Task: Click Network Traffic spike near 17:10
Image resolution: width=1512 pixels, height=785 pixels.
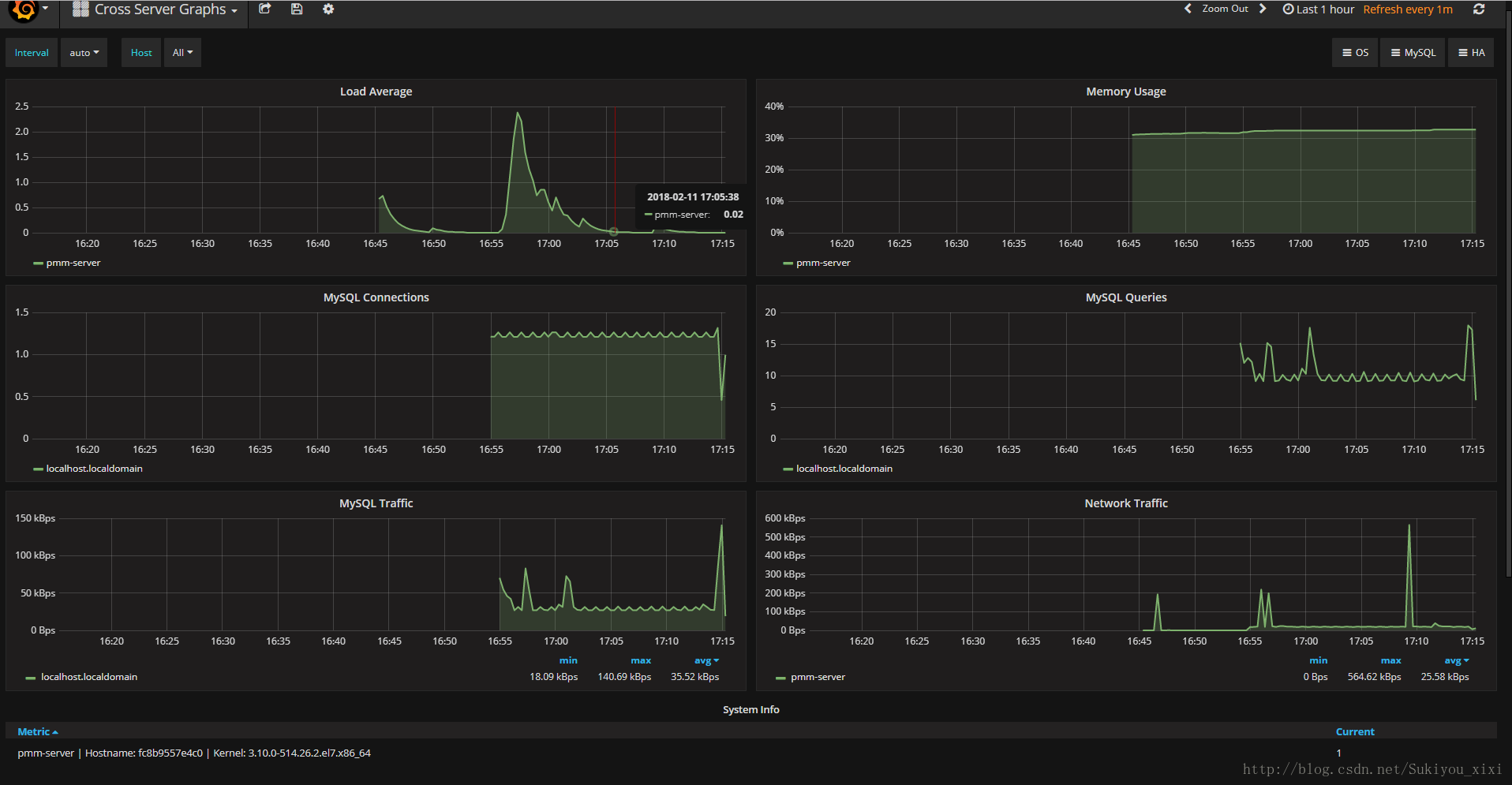Action: tap(1409, 525)
